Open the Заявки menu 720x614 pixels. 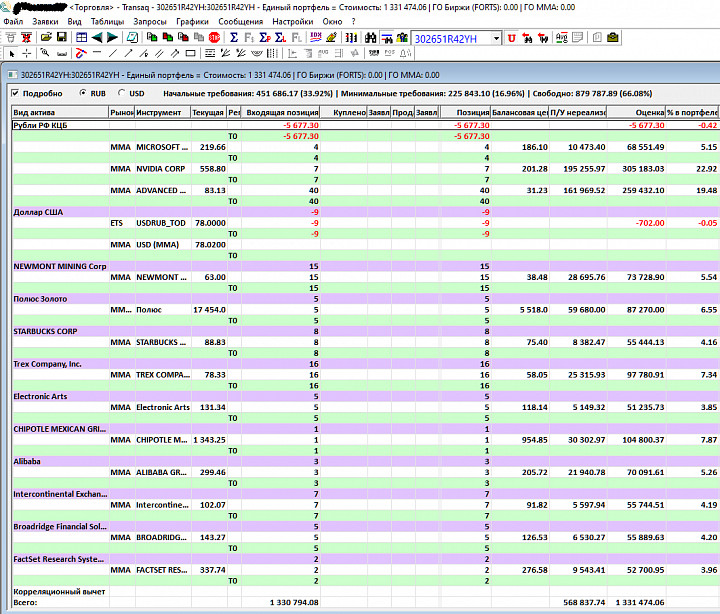[45, 22]
